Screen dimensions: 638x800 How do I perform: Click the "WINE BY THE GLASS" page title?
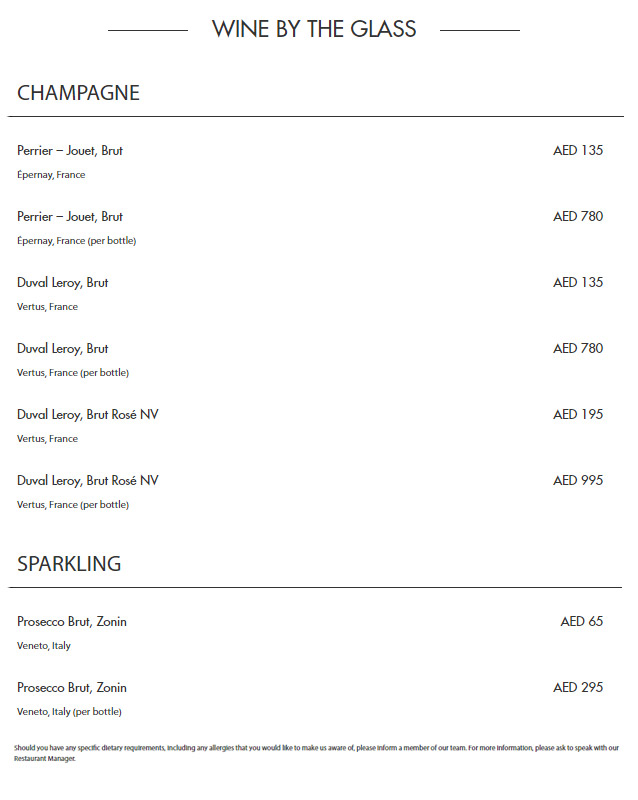[314, 29]
